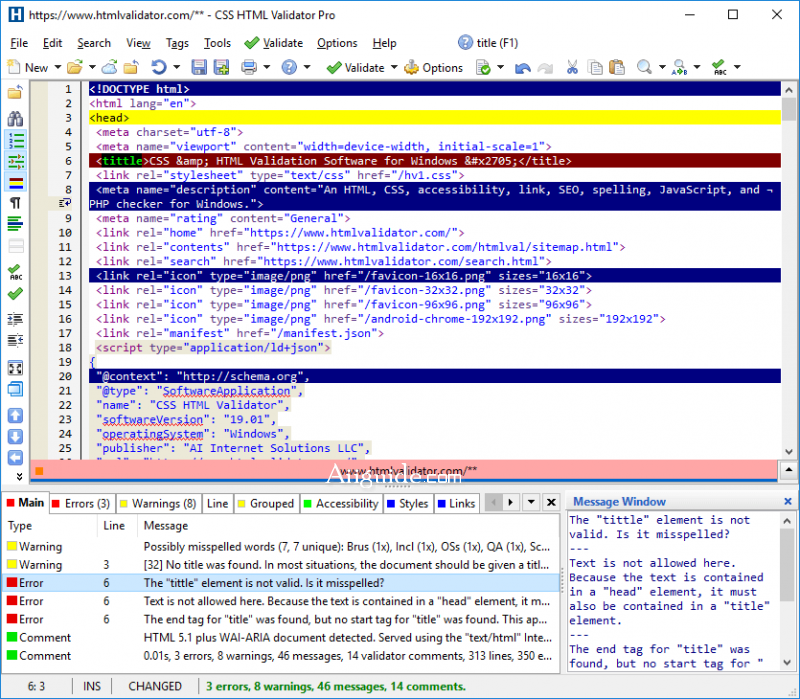Click the Save As floppy-plus icon
The image size is (800, 699).
coord(221,67)
